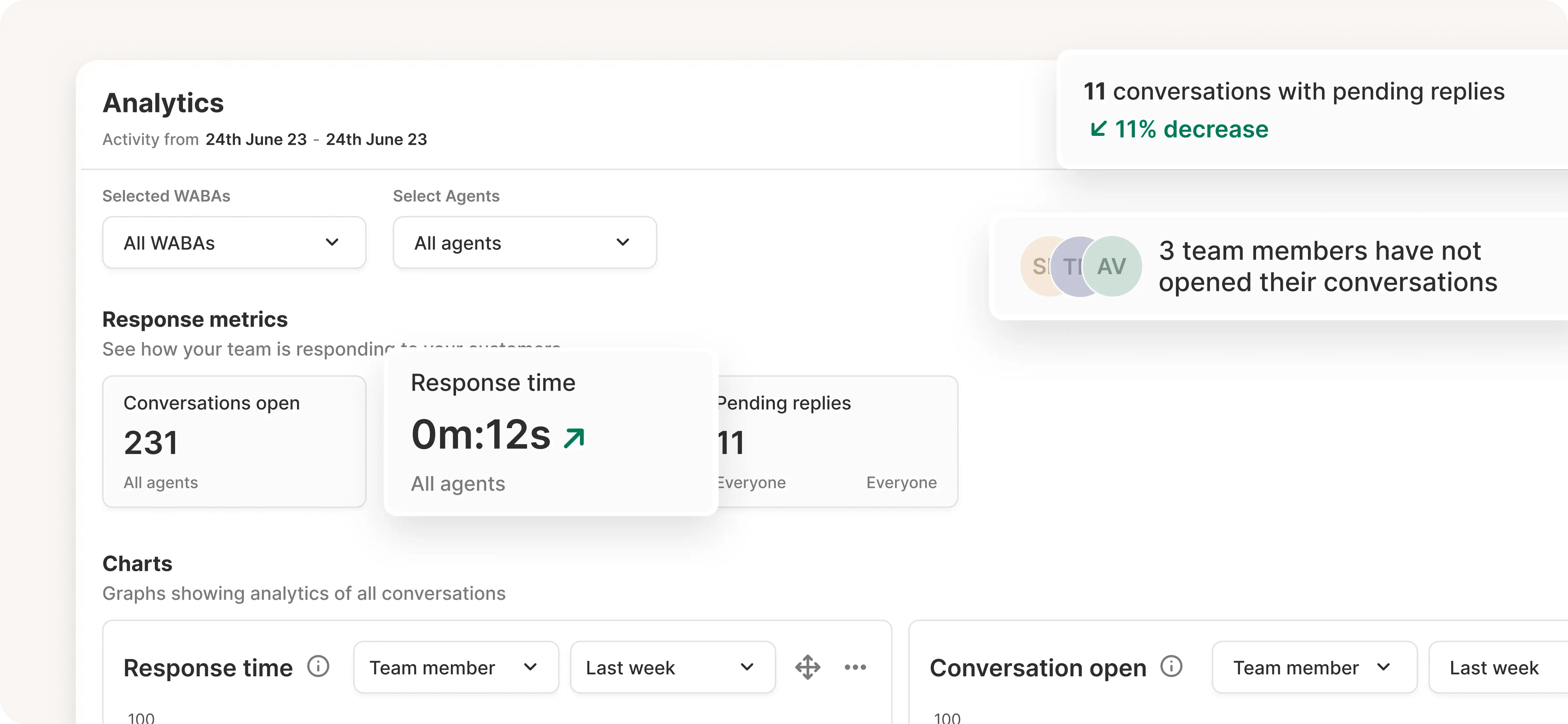Click the info icon beside Conversation open chart

click(1171, 666)
